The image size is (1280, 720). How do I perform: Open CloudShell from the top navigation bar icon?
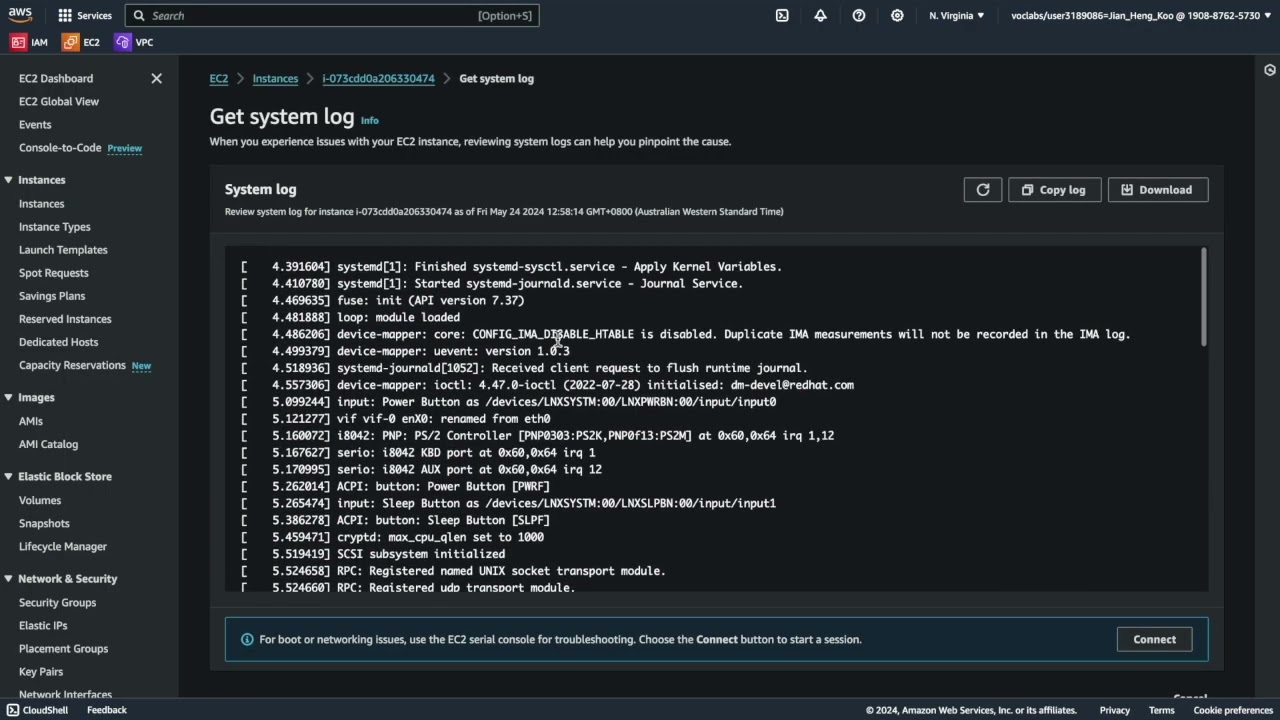pos(782,16)
